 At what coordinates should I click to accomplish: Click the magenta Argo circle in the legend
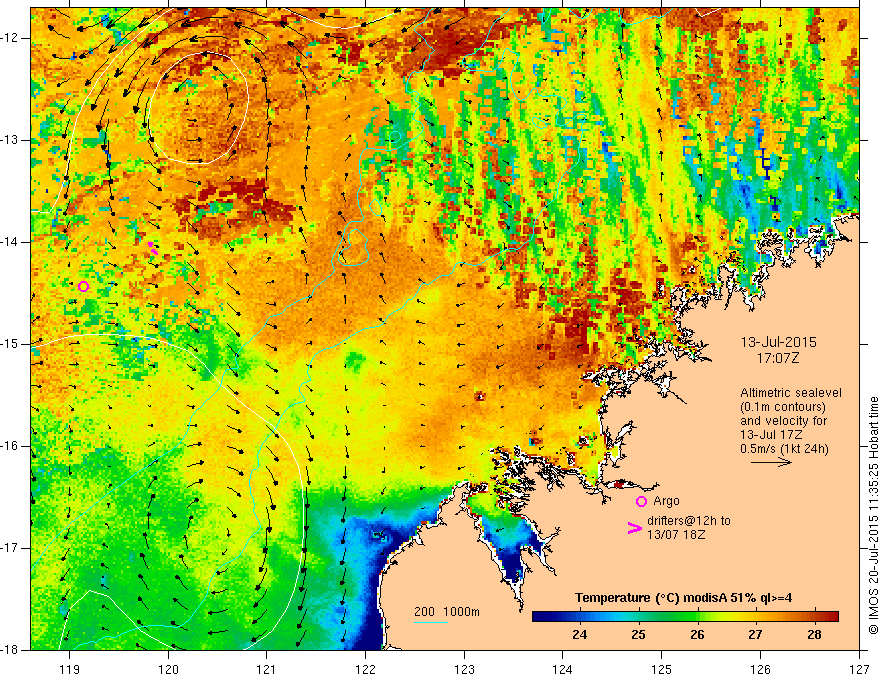tap(641, 502)
